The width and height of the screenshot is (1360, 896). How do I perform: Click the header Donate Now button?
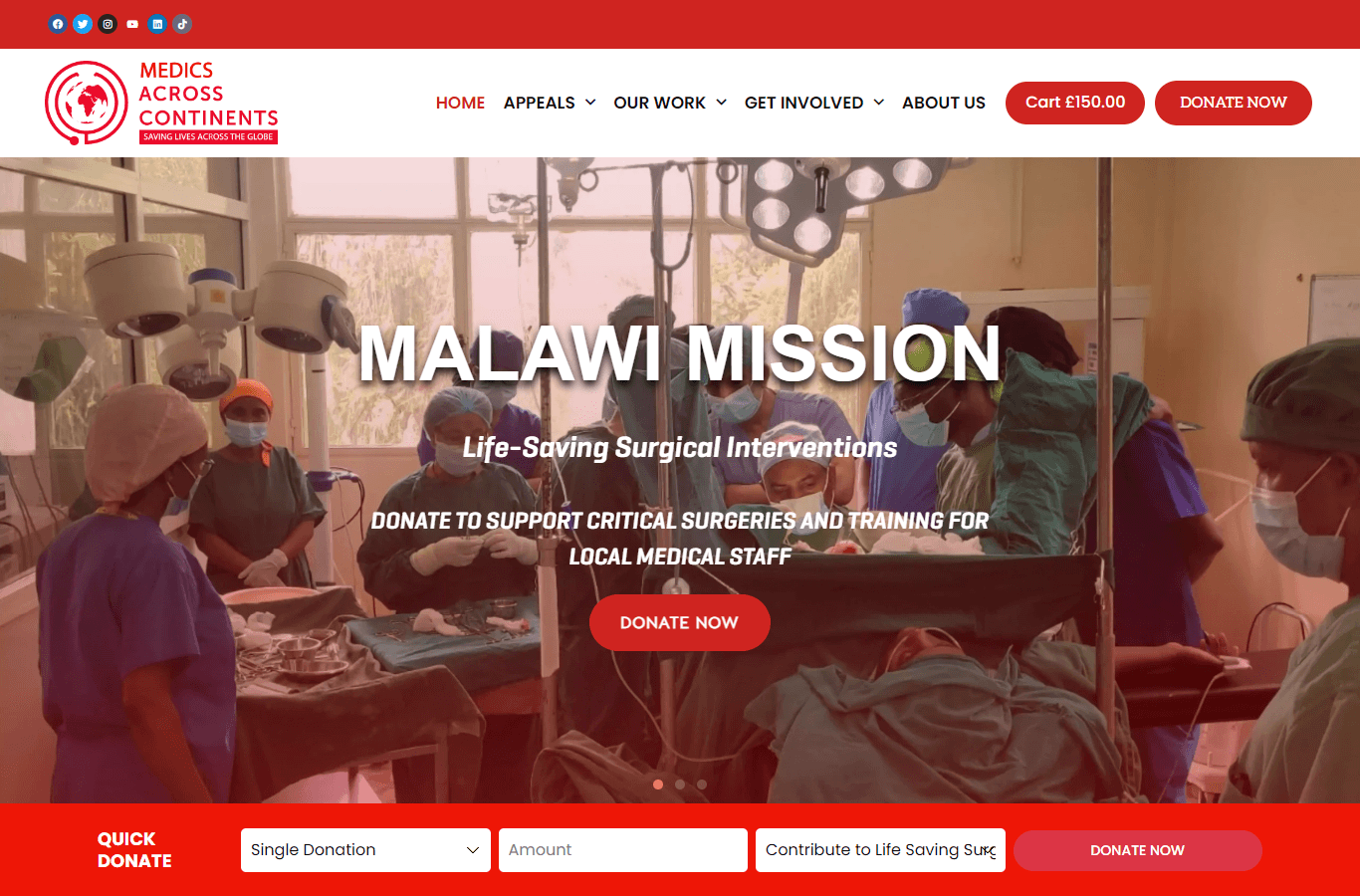[1234, 103]
